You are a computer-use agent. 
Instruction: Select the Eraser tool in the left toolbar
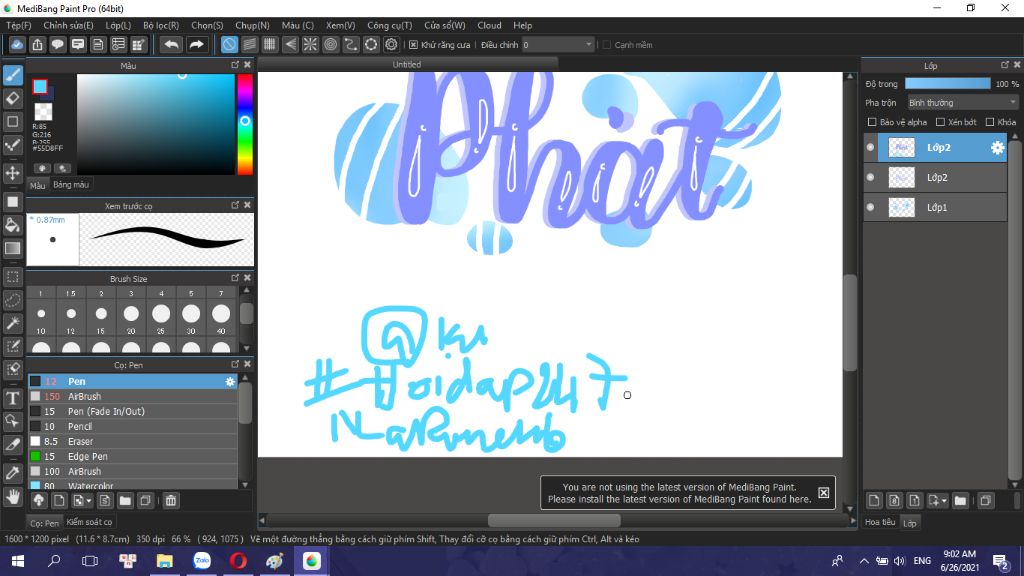point(12,99)
